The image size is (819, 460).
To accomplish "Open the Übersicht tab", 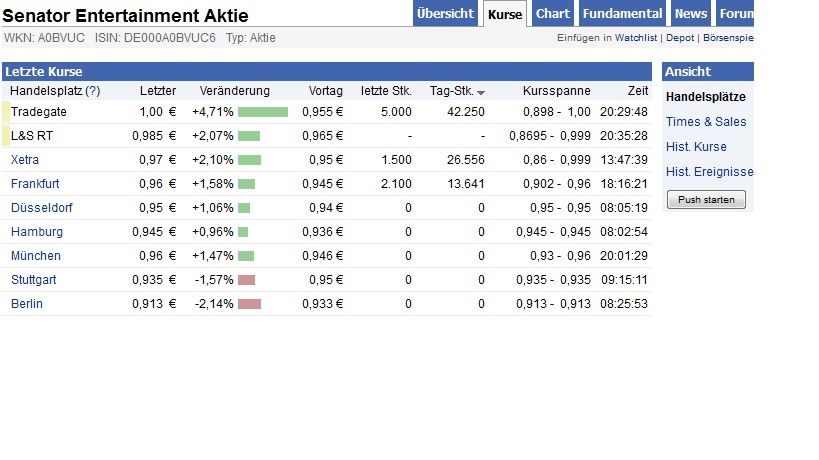I will (445, 14).
